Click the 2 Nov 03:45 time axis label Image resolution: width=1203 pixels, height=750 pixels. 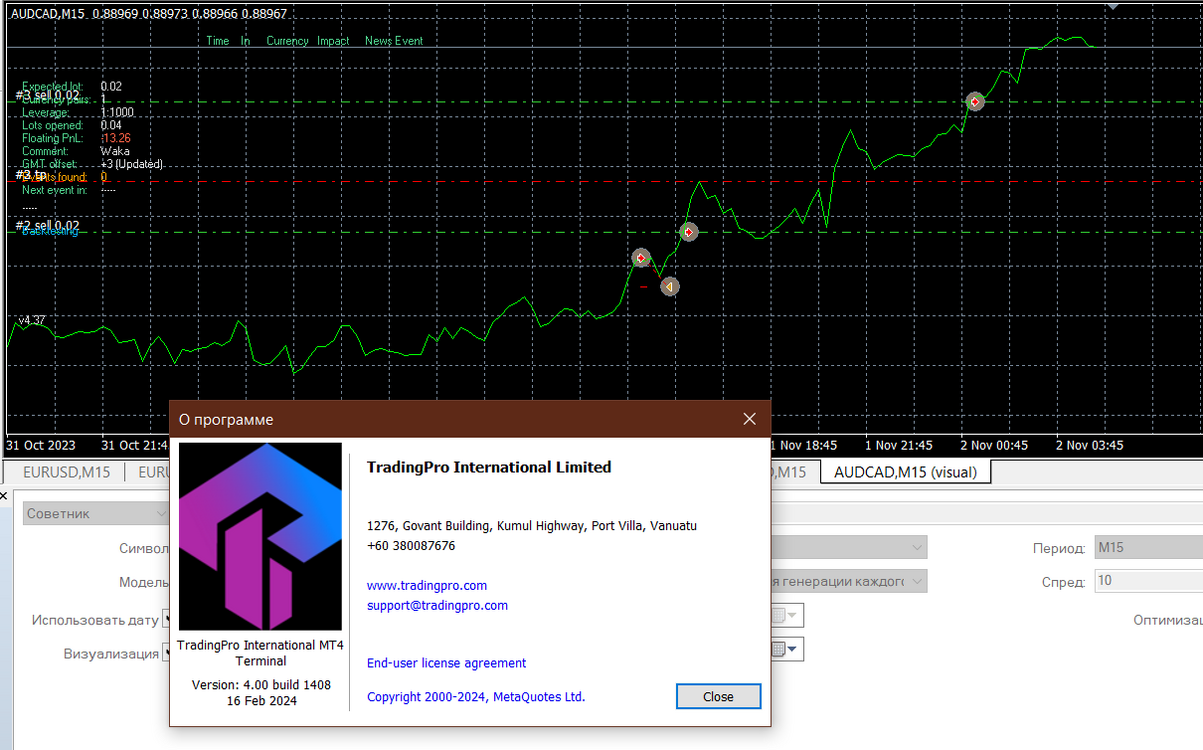click(x=1090, y=445)
